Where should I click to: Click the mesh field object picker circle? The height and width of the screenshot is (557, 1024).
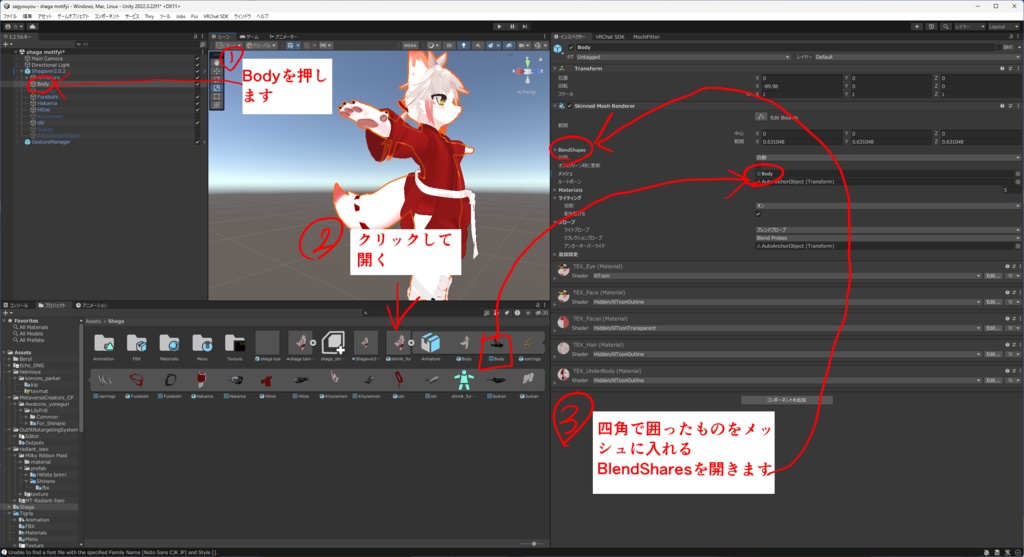tap(1017, 174)
